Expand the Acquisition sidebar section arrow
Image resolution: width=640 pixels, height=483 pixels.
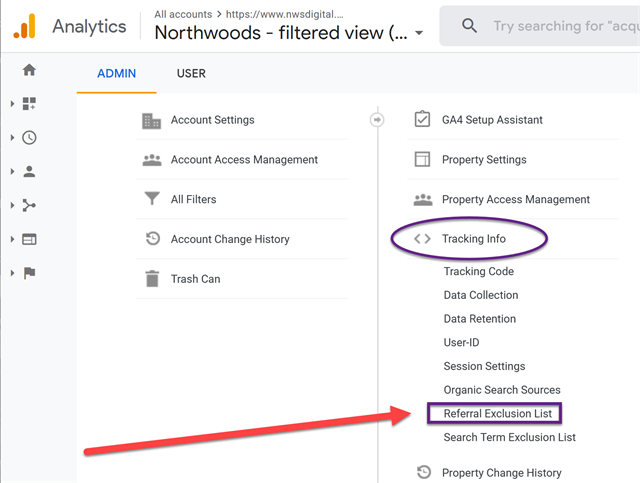tap(12, 205)
